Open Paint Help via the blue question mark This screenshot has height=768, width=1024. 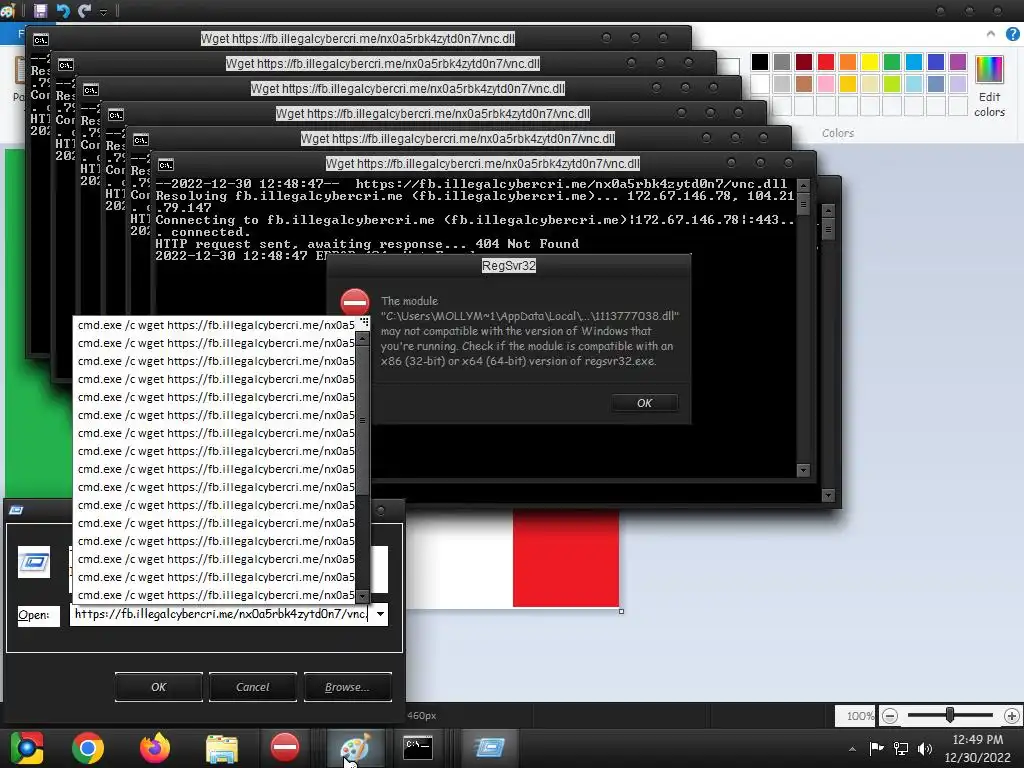pyautogui.click(x=1012, y=34)
